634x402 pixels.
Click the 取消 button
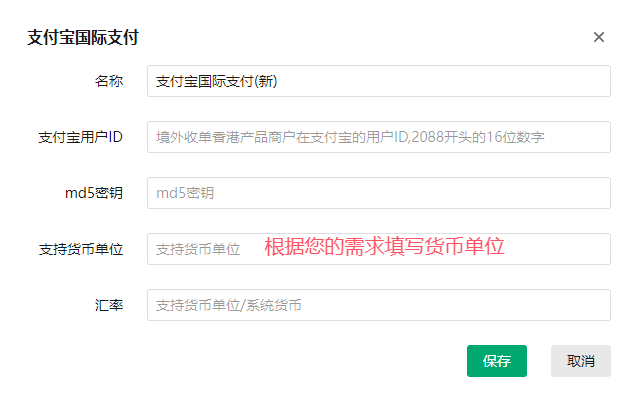(581, 361)
